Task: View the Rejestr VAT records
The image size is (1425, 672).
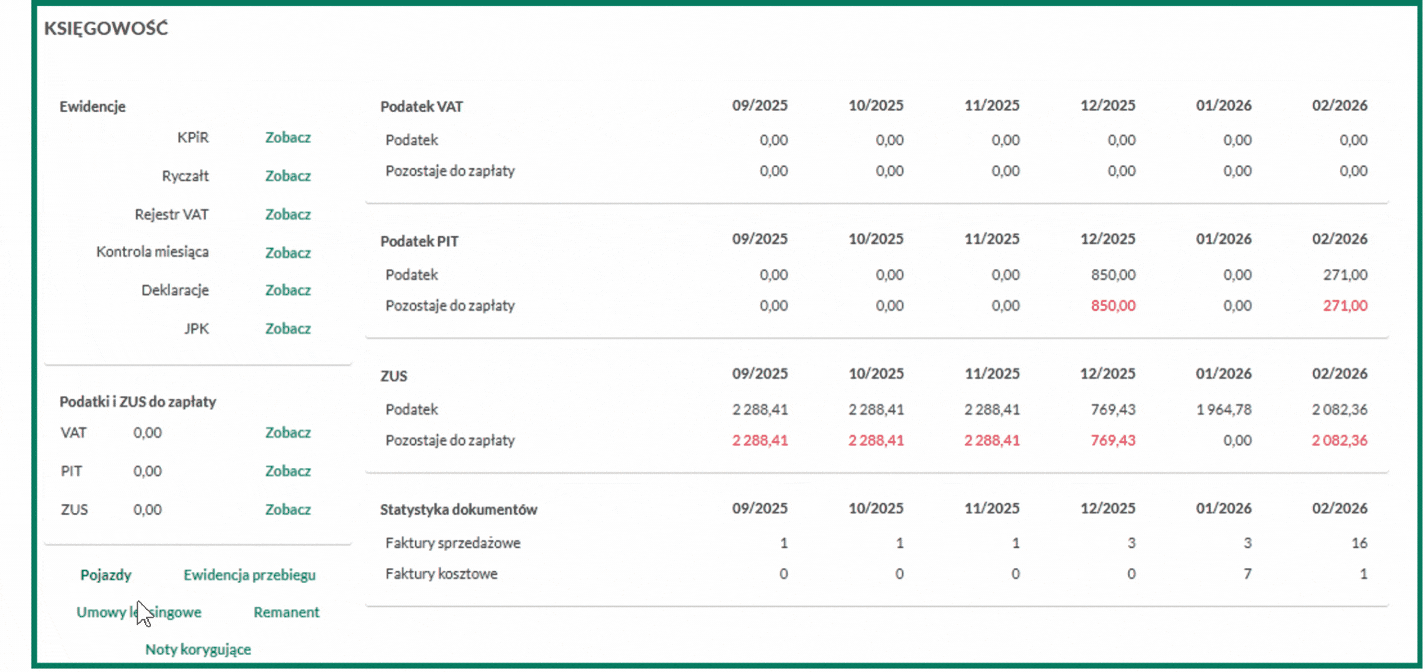Action: pyautogui.click(x=288, y=214)
